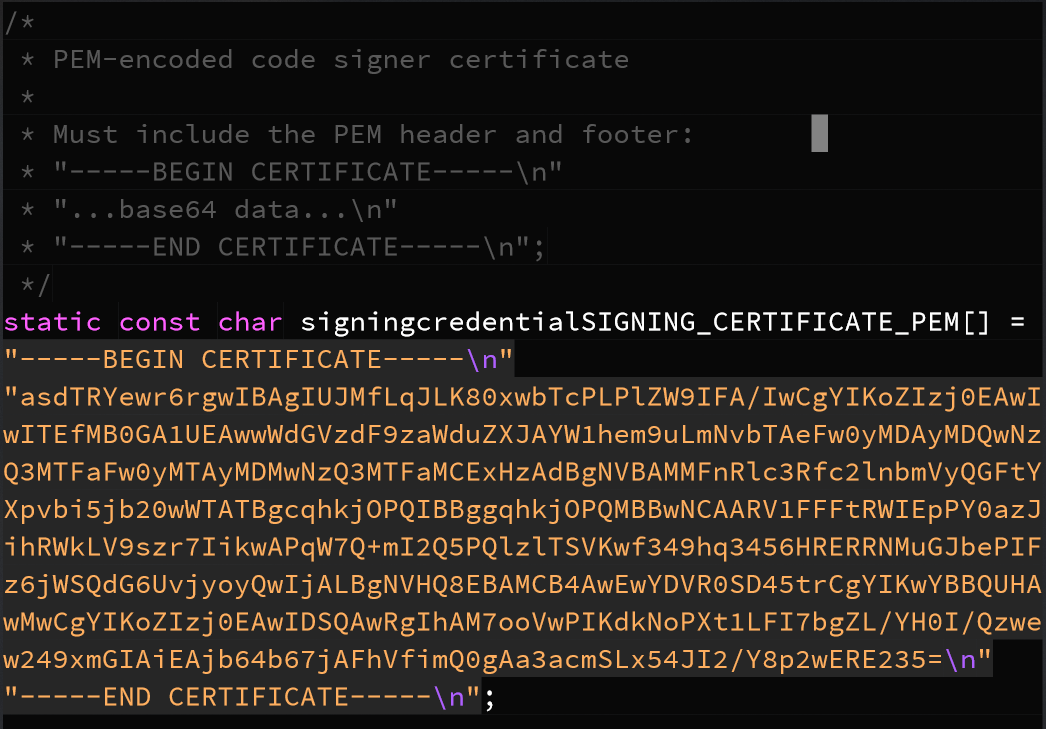The width and height of the screenshot is (1048, 730).
Task: Click the base64 line starting "Q3MTFaFw0yMTAyMDMwNzQ3"
Action: click(523, 472)
